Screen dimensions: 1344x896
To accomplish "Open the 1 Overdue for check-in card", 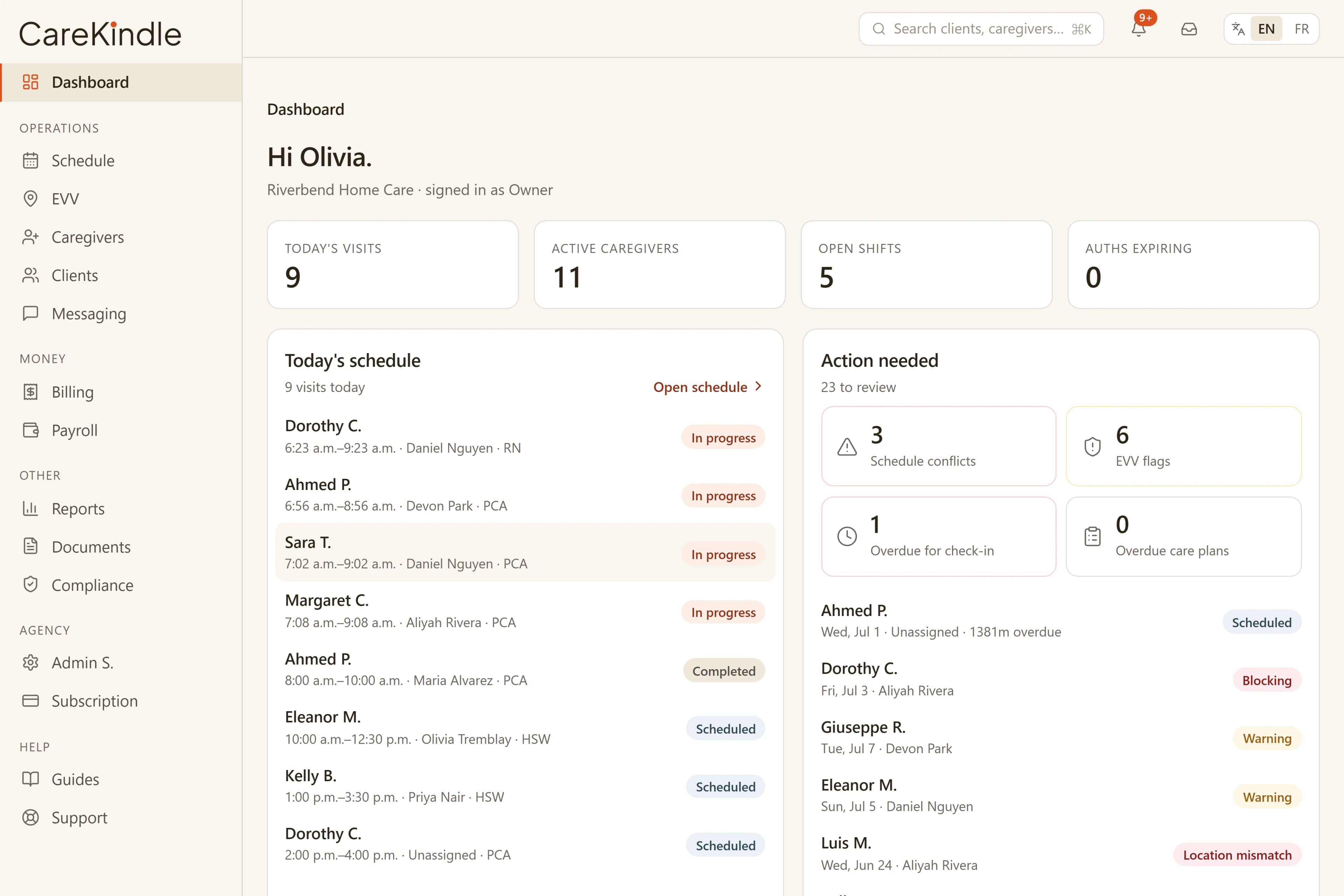I will tap(938, 536).
